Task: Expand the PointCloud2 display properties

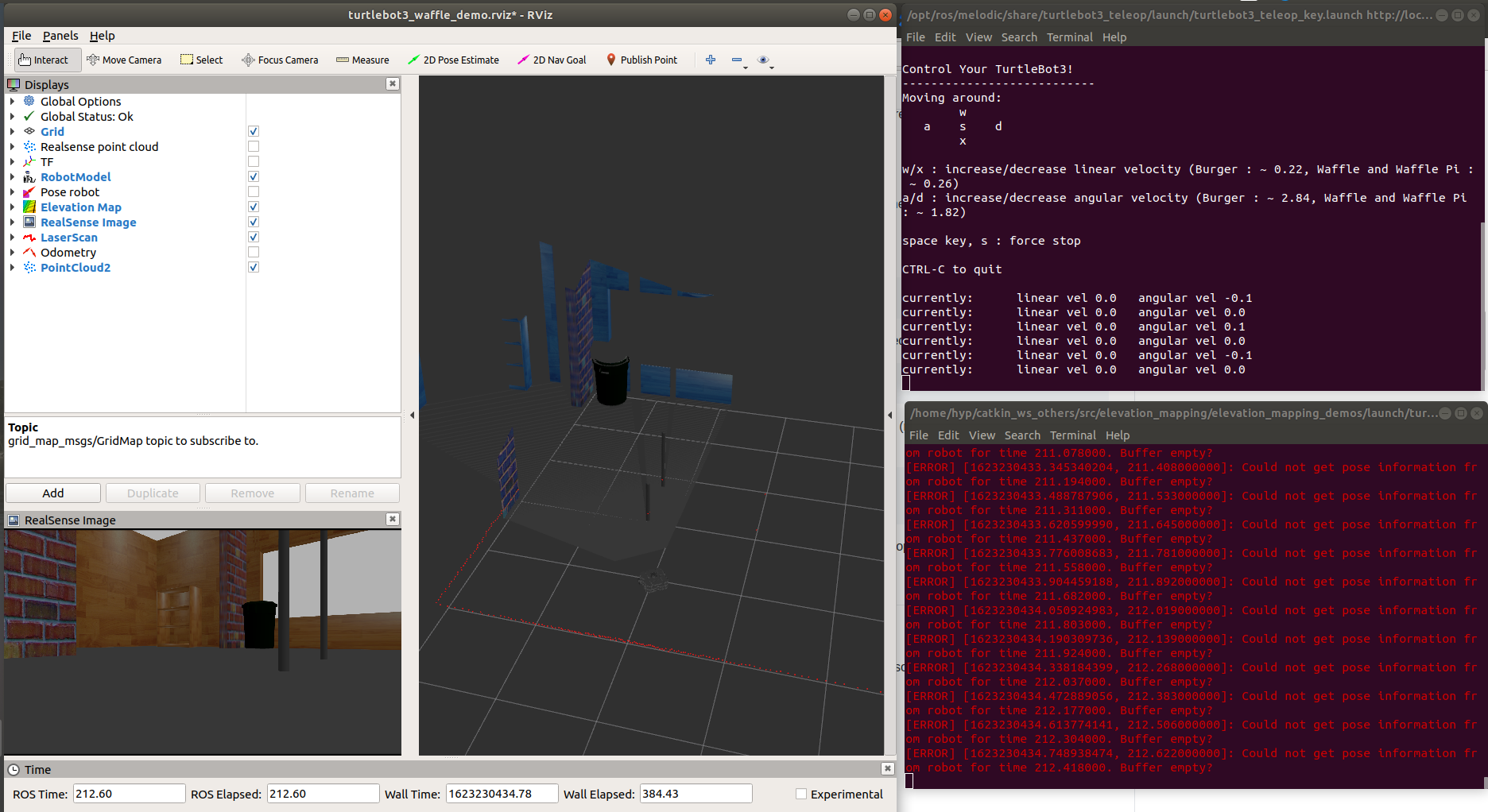Action: (x=12, y=267)
